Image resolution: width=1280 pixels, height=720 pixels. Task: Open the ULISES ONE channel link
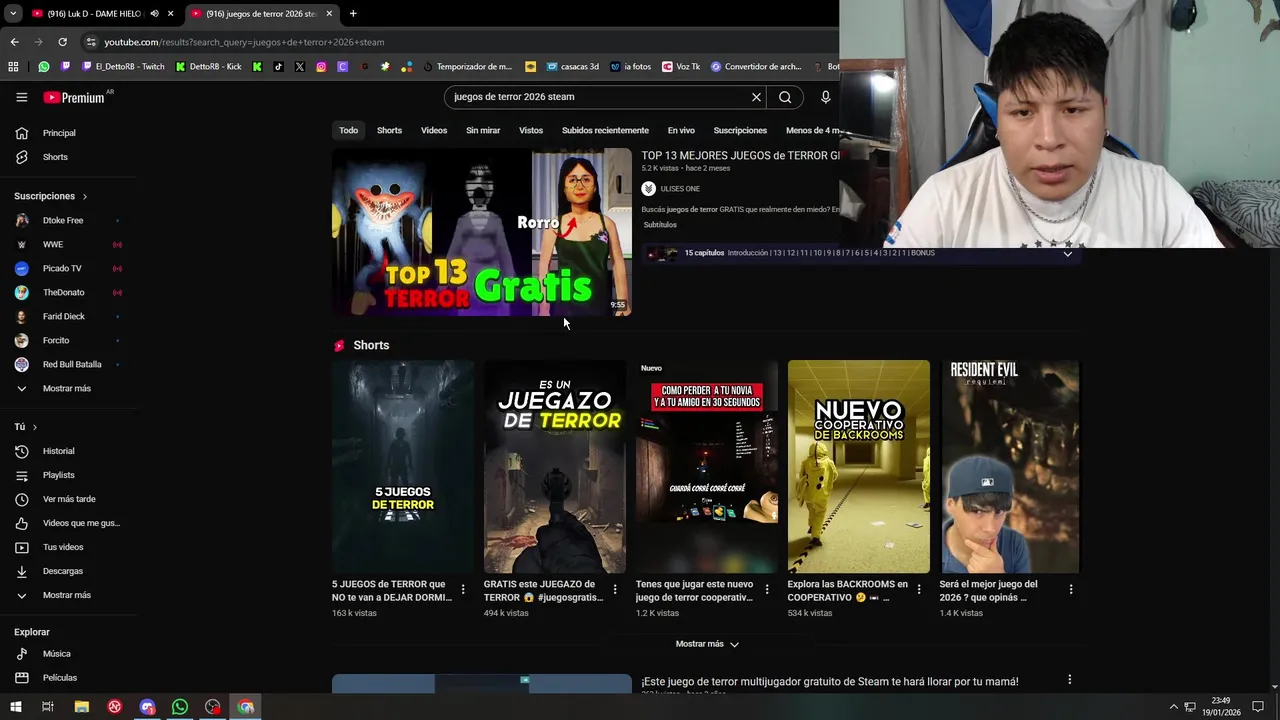[x=680, y=189]
